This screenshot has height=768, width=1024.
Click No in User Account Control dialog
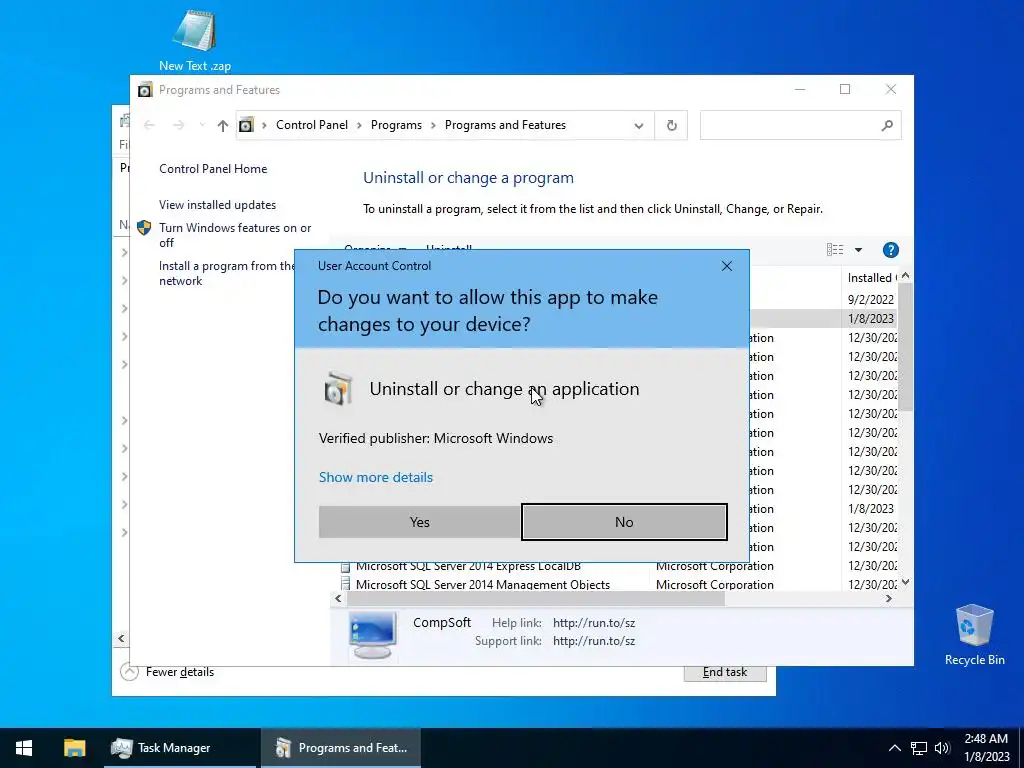click(624, 522)
